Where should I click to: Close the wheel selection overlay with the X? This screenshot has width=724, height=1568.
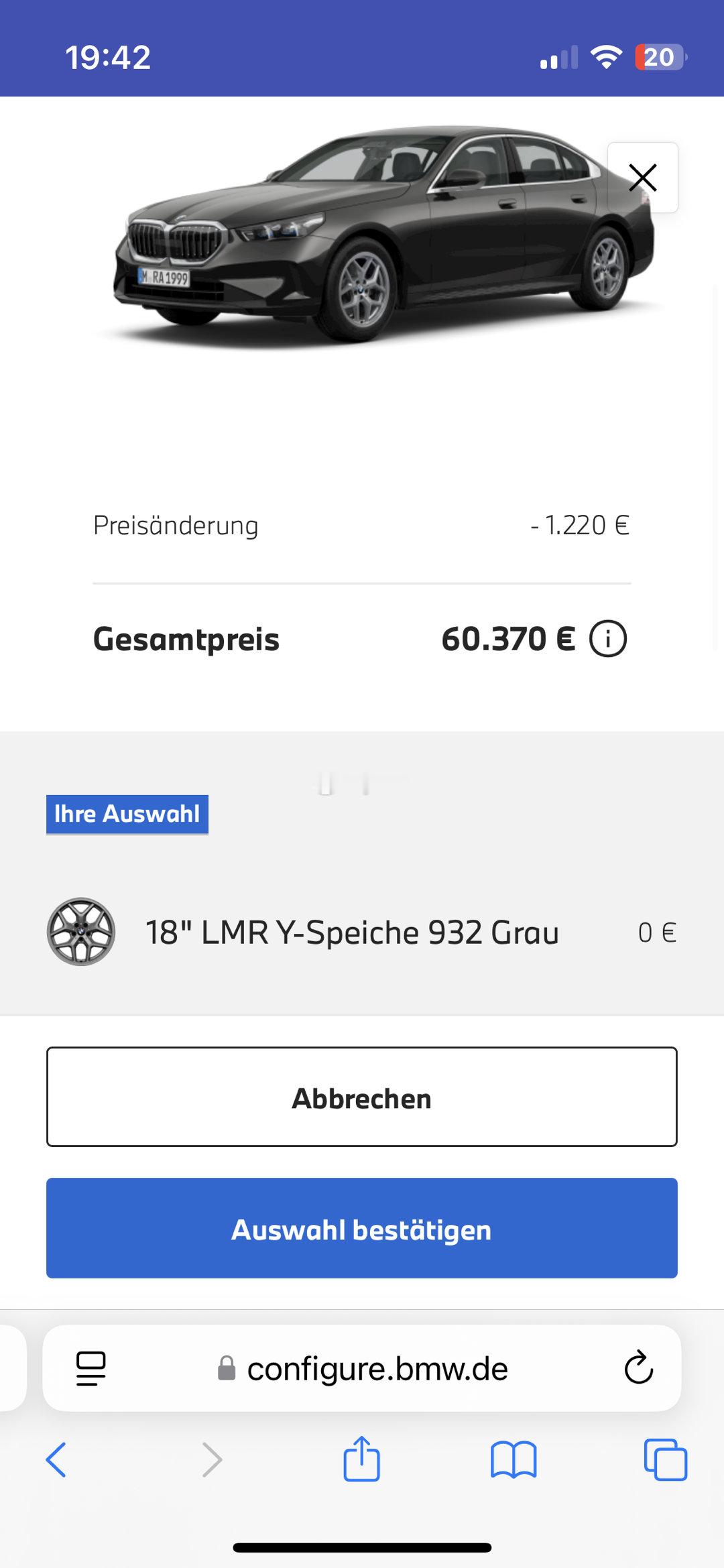(642, 178)
